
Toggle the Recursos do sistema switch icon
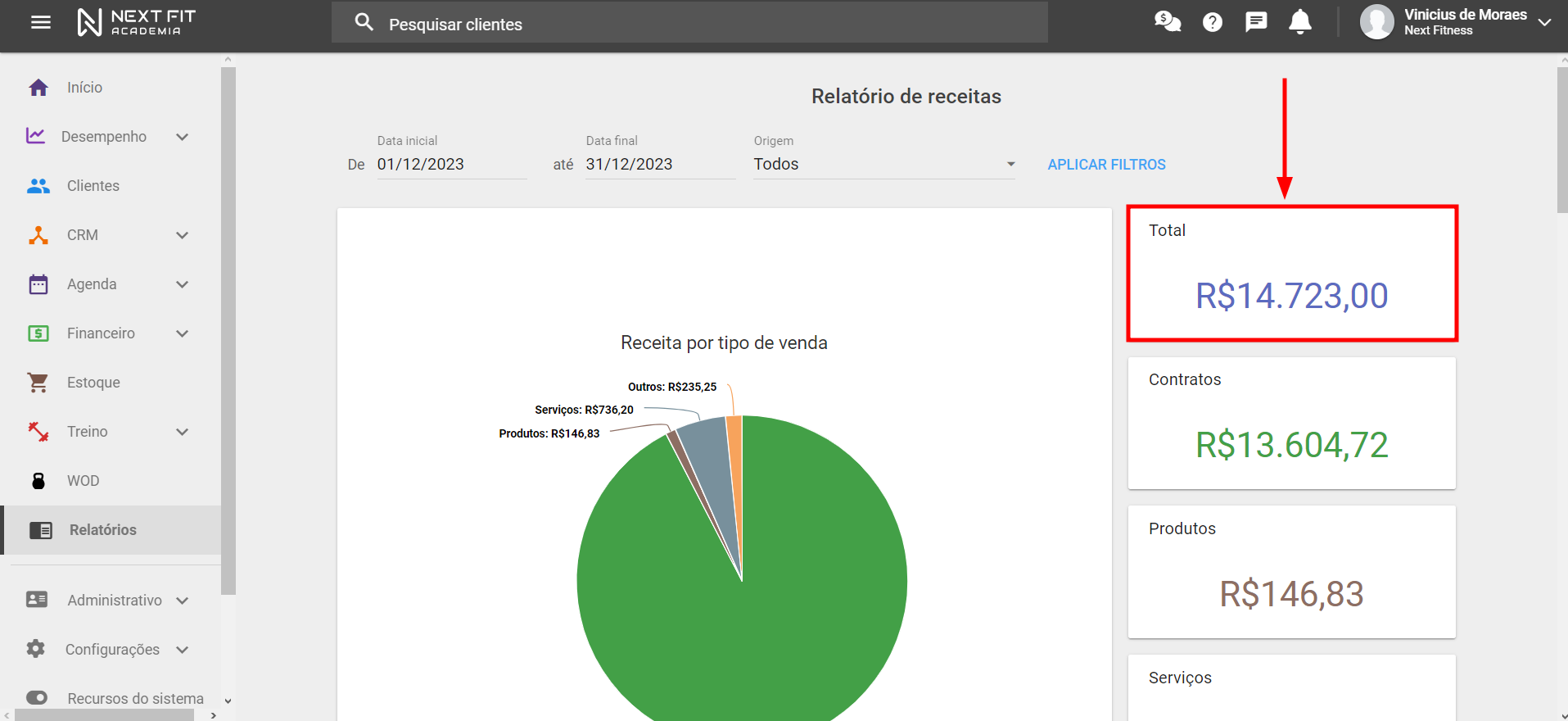coord(37,697)
